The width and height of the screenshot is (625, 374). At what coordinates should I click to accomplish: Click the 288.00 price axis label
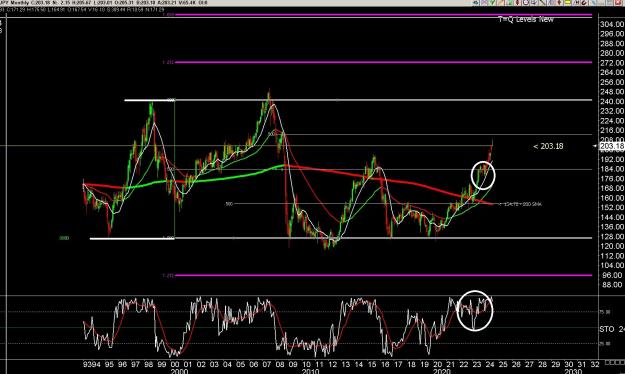point(612,43)
